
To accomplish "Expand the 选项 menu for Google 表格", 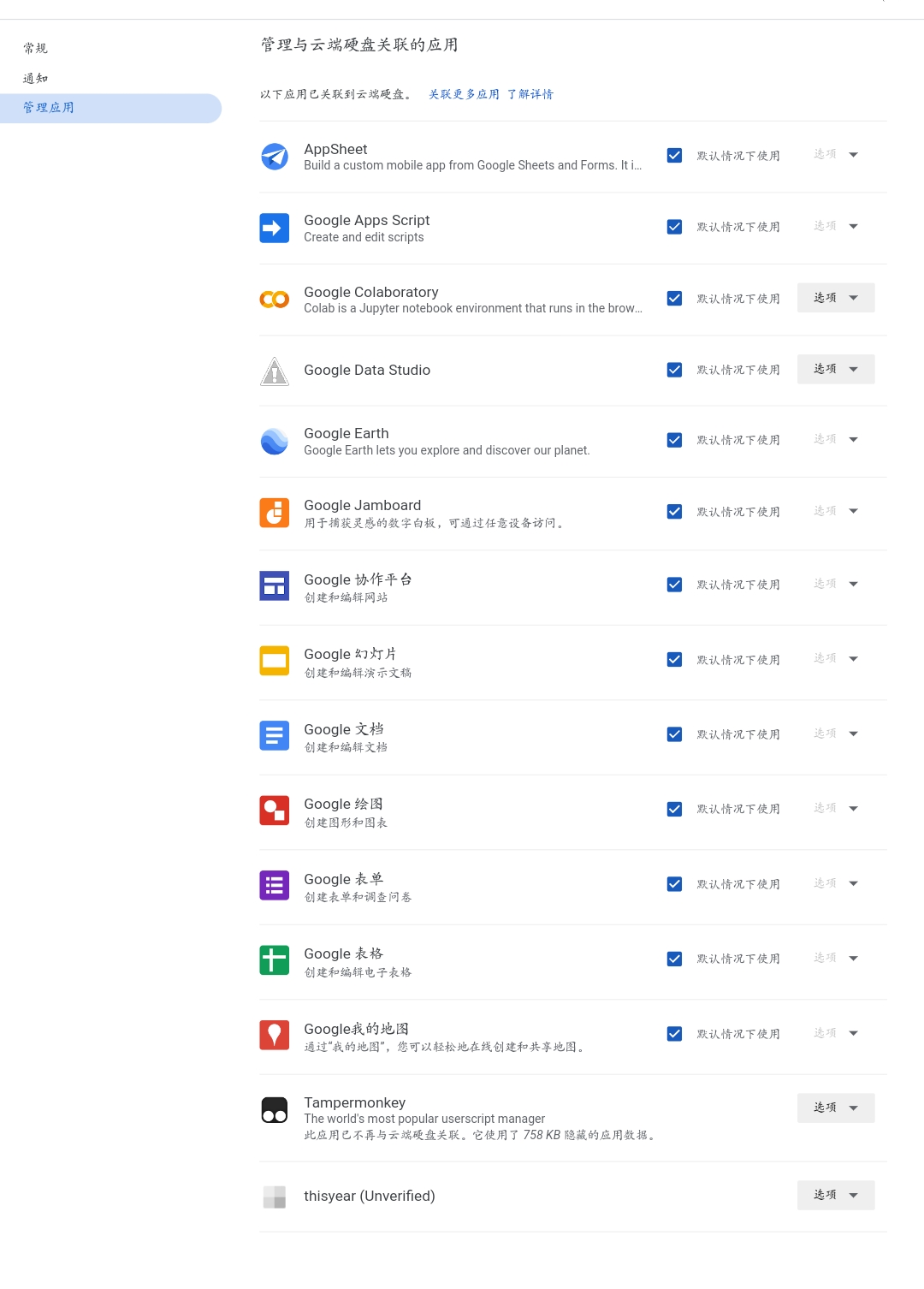I will point(836,958).
